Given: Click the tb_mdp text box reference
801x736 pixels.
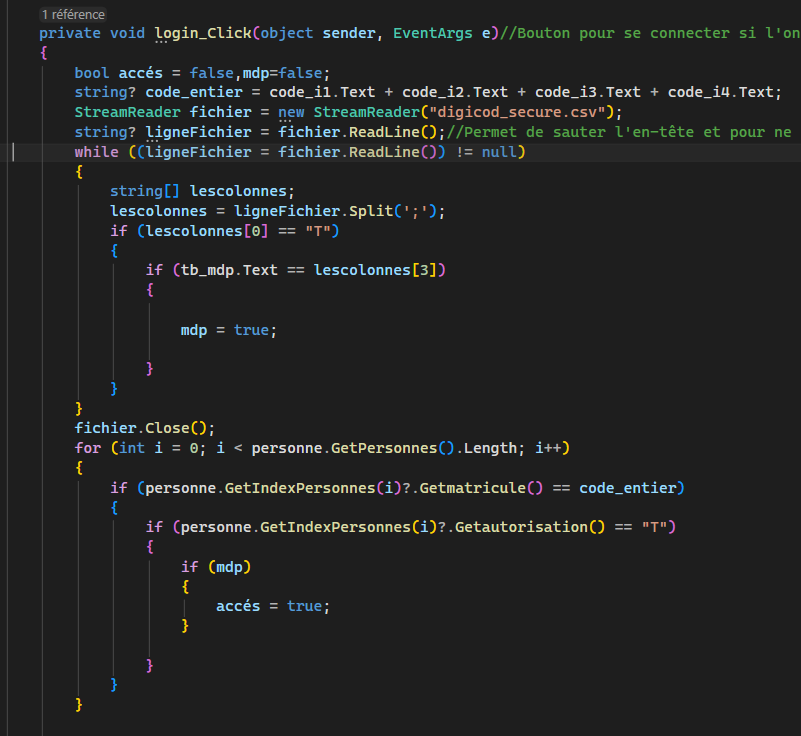Looking at the screenshot, I should [206, 270].
